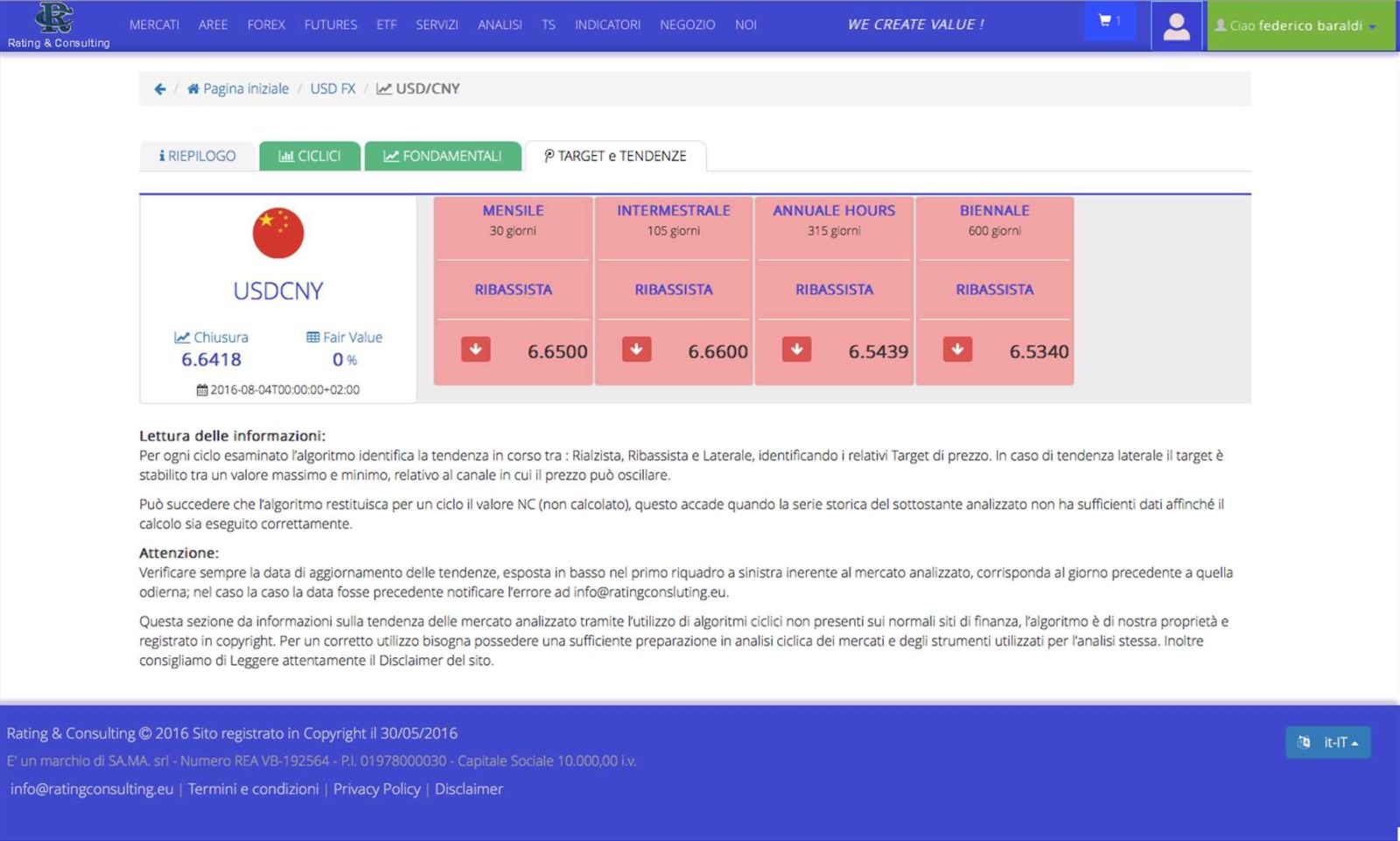Click the info@ratingconsulting.eu footer link
The height and width of the screenshot is (841, 1400).
pos(92,788)
